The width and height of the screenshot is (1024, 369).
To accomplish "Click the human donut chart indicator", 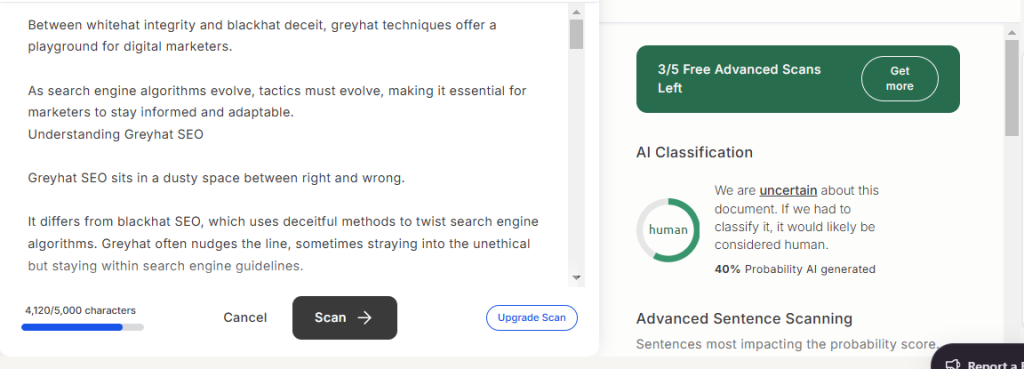I will point(668,230).
